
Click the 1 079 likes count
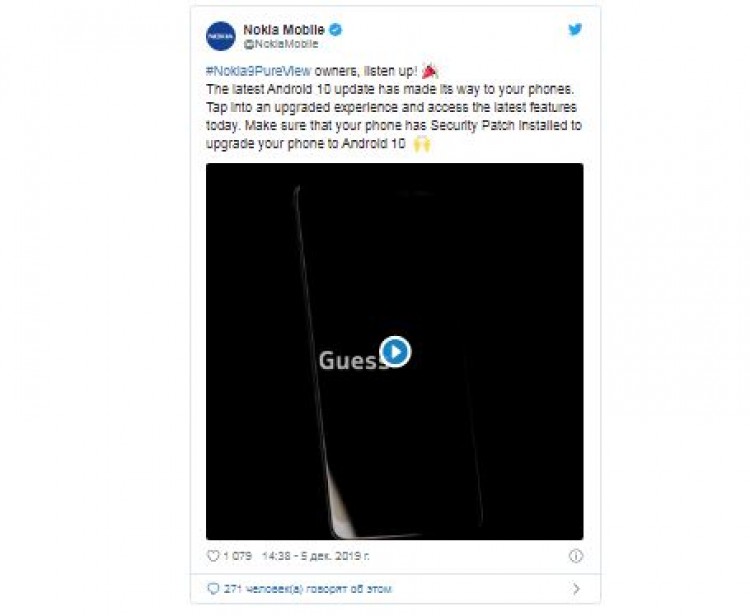237,556
